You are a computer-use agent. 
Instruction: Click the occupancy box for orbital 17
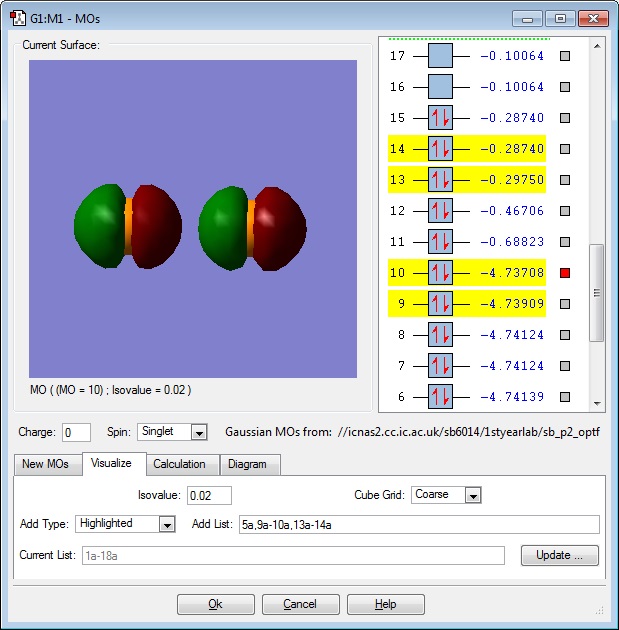(440, 55)
